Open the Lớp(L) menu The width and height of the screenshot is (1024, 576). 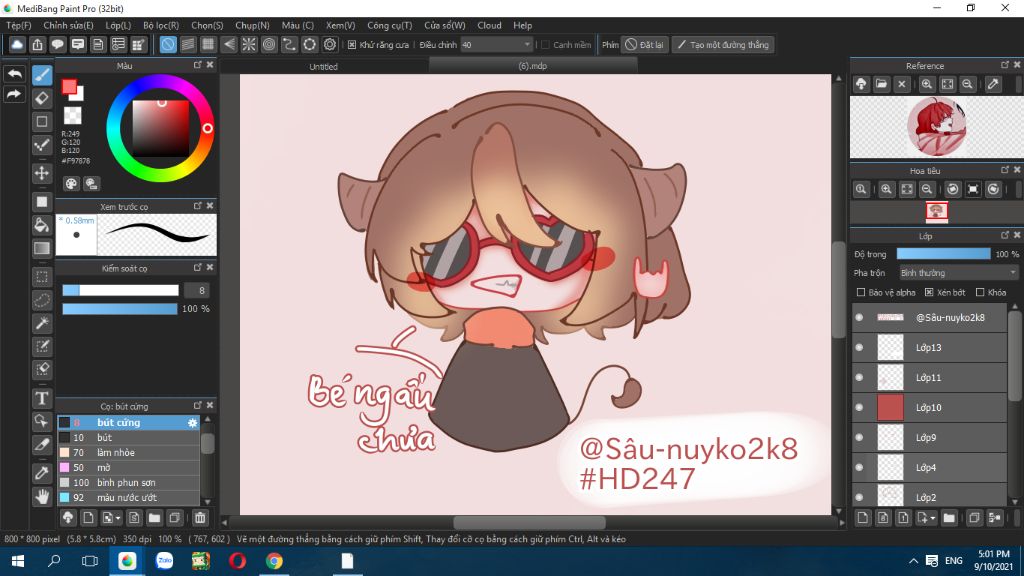point(118,25)
